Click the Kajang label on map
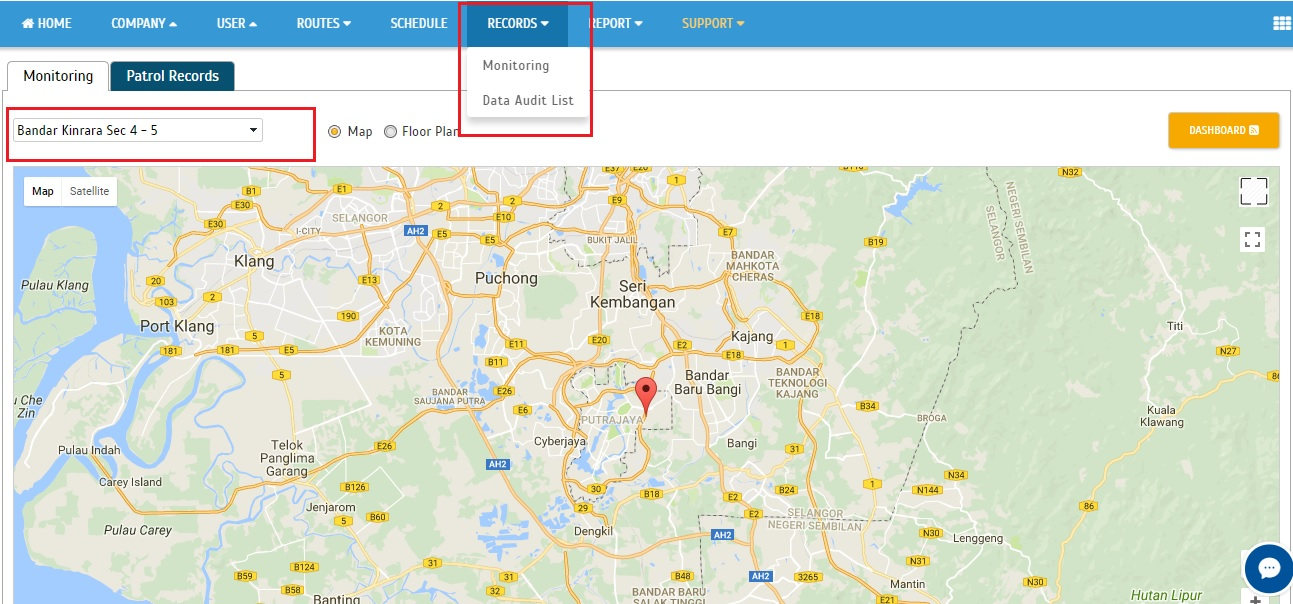 click(x=753, y=336)
